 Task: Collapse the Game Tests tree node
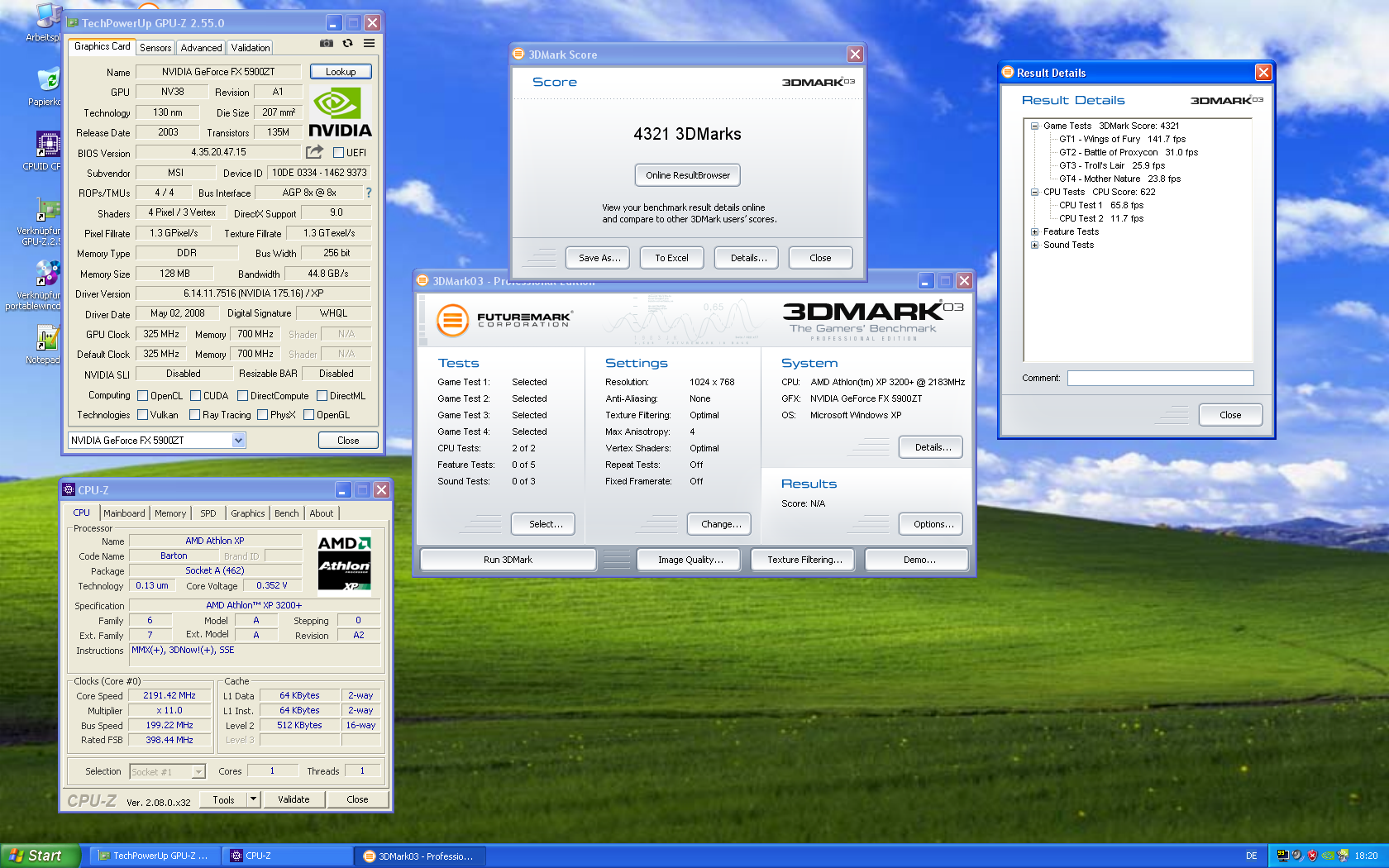pos(1034,126)
